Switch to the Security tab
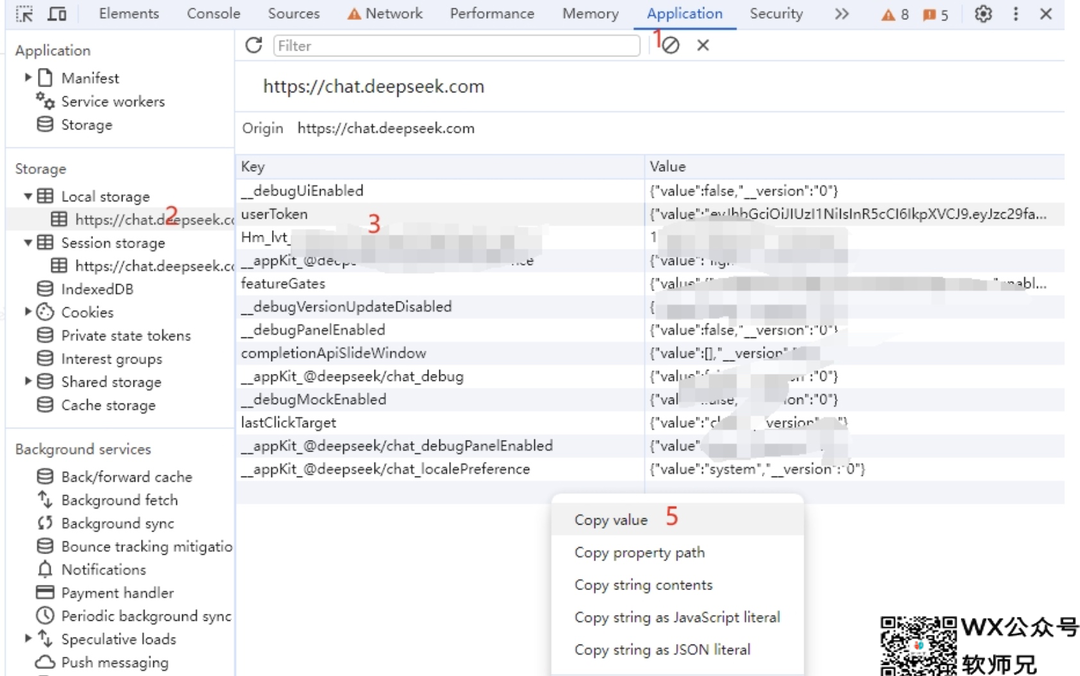Viewport: 1080px width, 676px height. click(776, 14)
